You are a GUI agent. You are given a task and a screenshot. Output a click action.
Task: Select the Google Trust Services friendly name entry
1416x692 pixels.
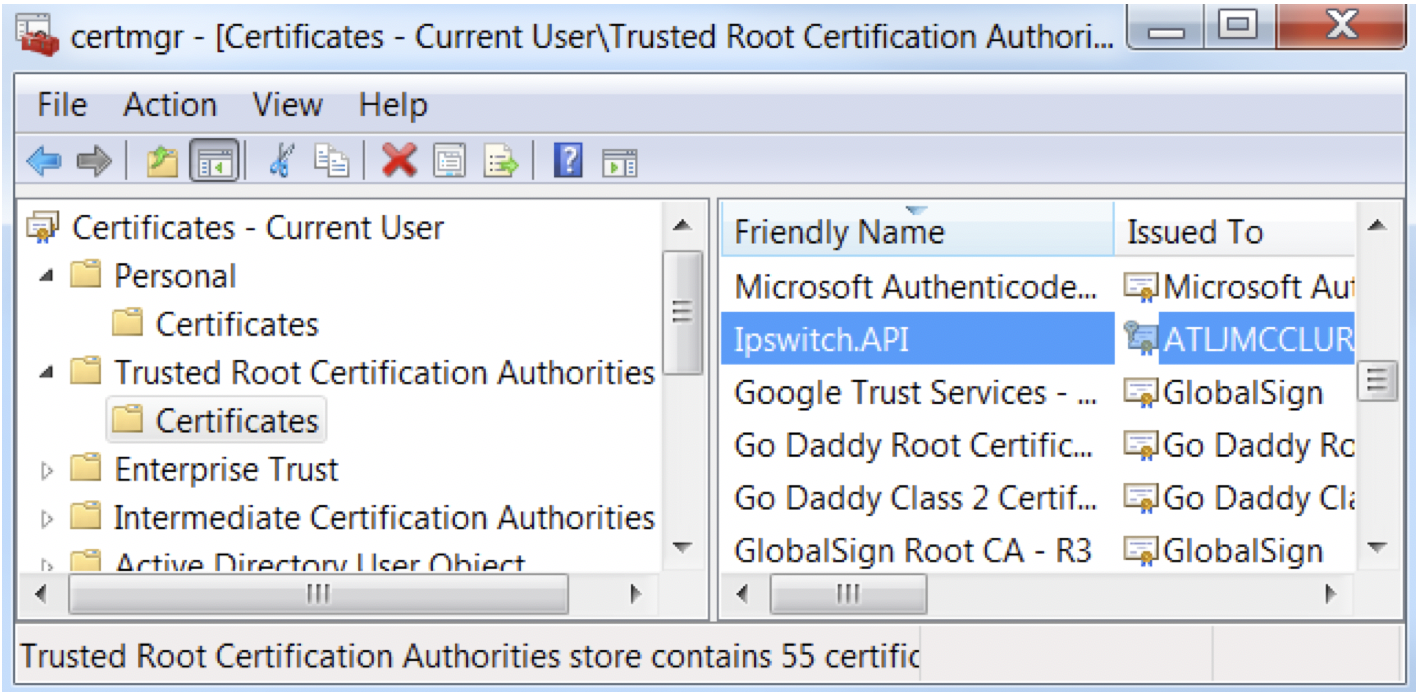coord(915,392)
